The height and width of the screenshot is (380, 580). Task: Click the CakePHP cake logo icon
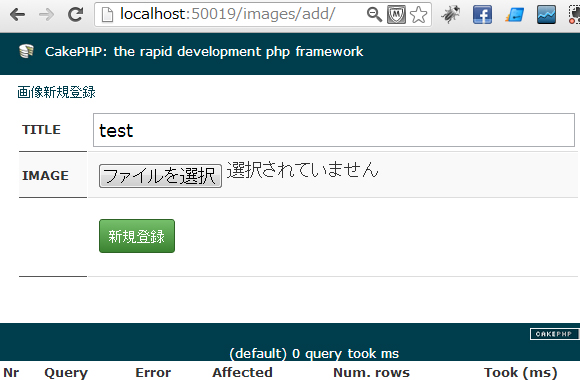[26, 51]
